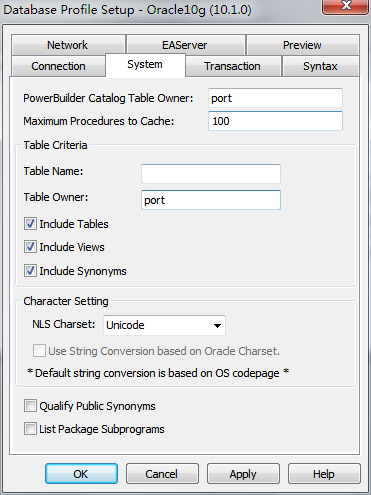The height and width of the screenshot is (495, 371).
Task: Switch to the Network tab
Action: tap(68, 45)
